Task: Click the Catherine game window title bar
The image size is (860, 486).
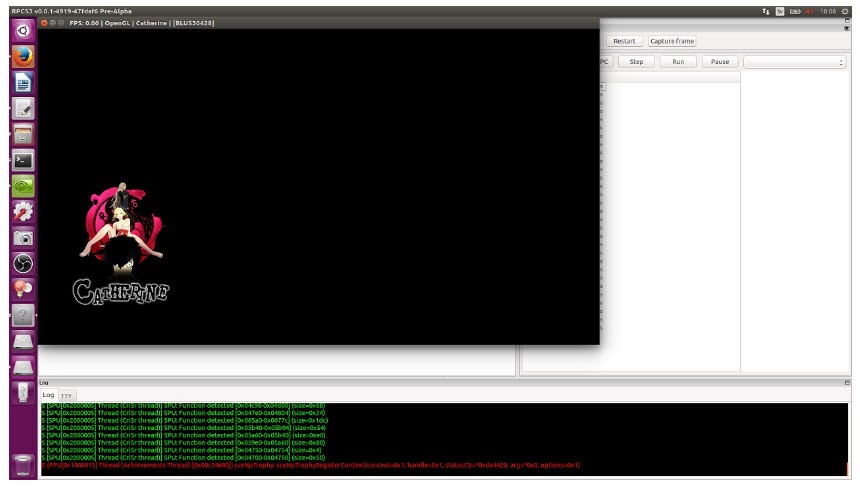Action: coord(318,23)
